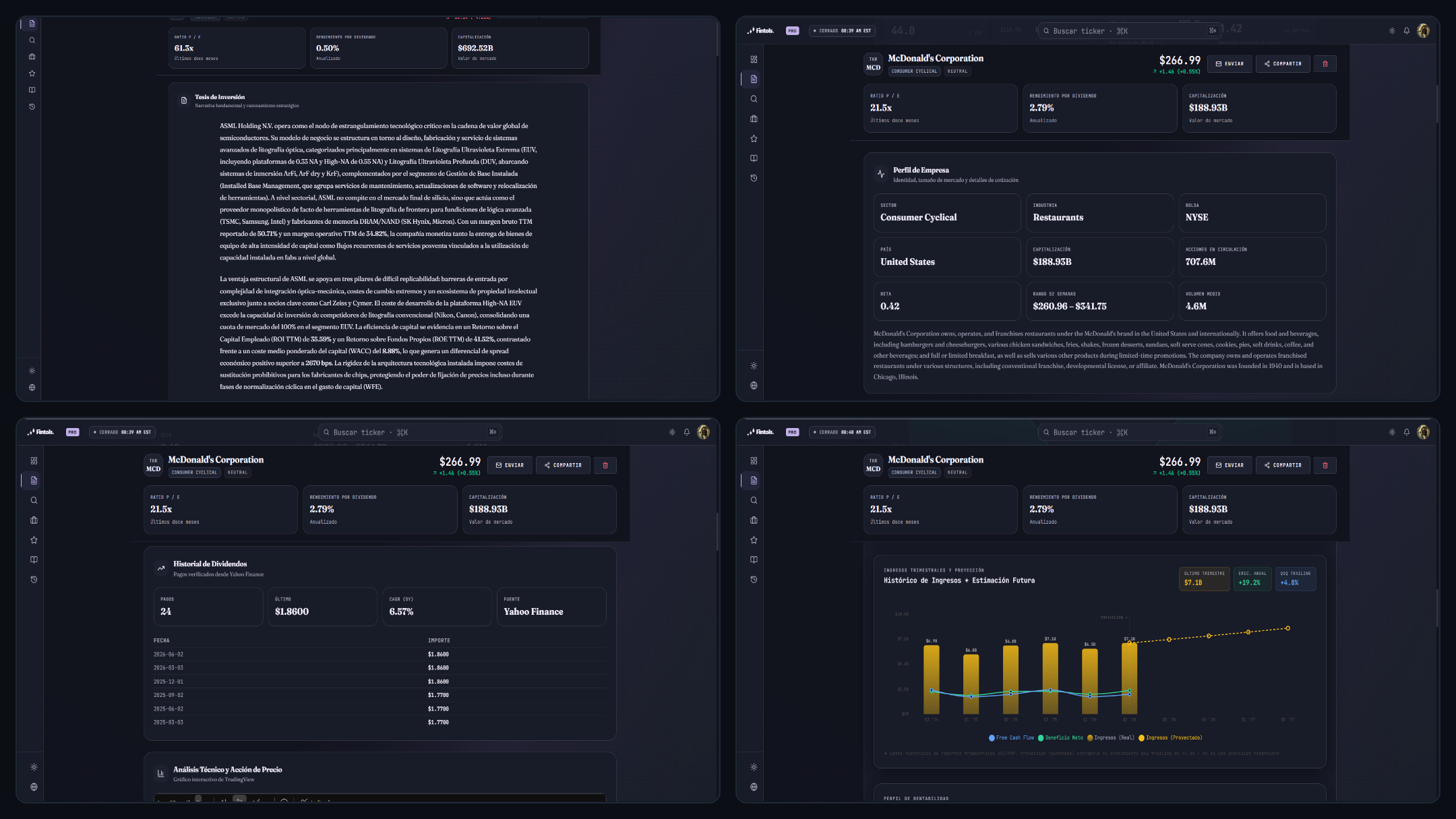The height and width of the screenshot is (819, 1456).
Task: Toggle Ingresos (Proyectado) legend series
Action: 1170,738
